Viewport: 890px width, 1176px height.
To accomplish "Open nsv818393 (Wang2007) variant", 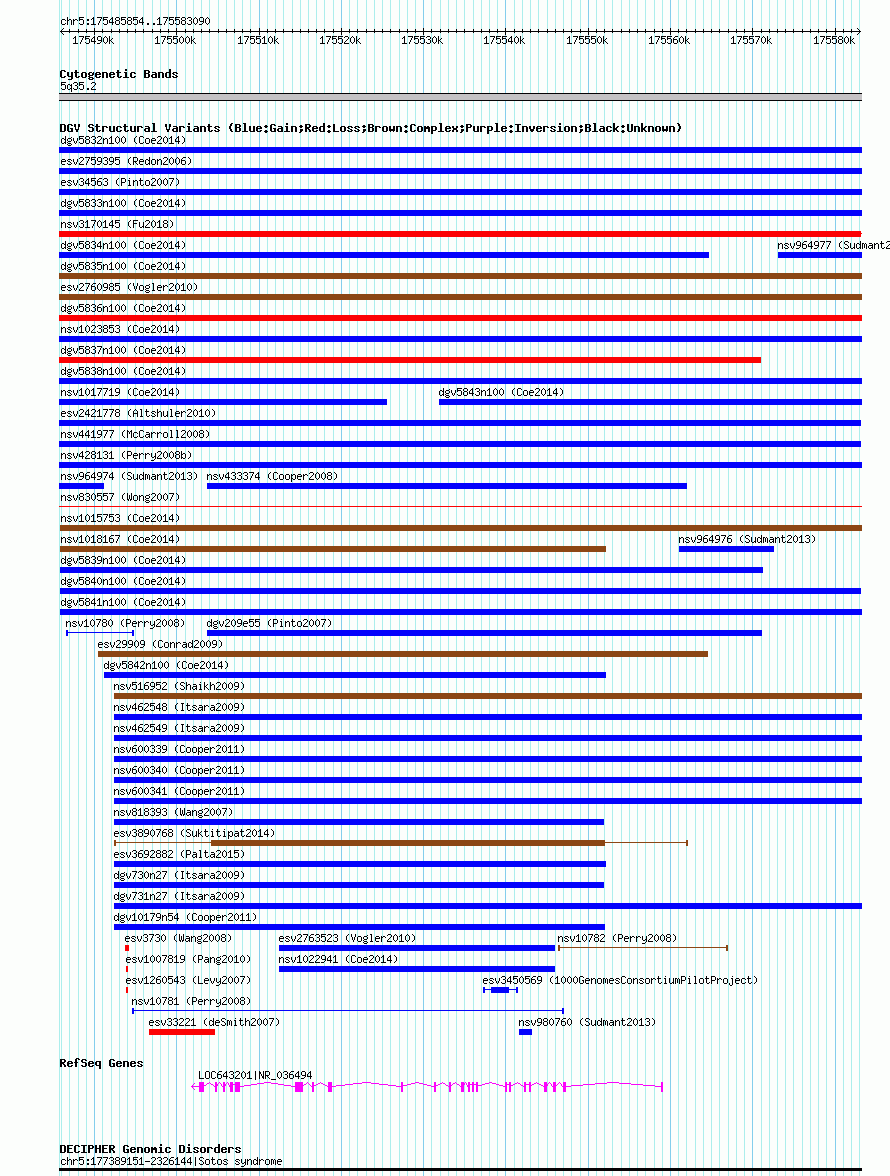I will (358, 822).
